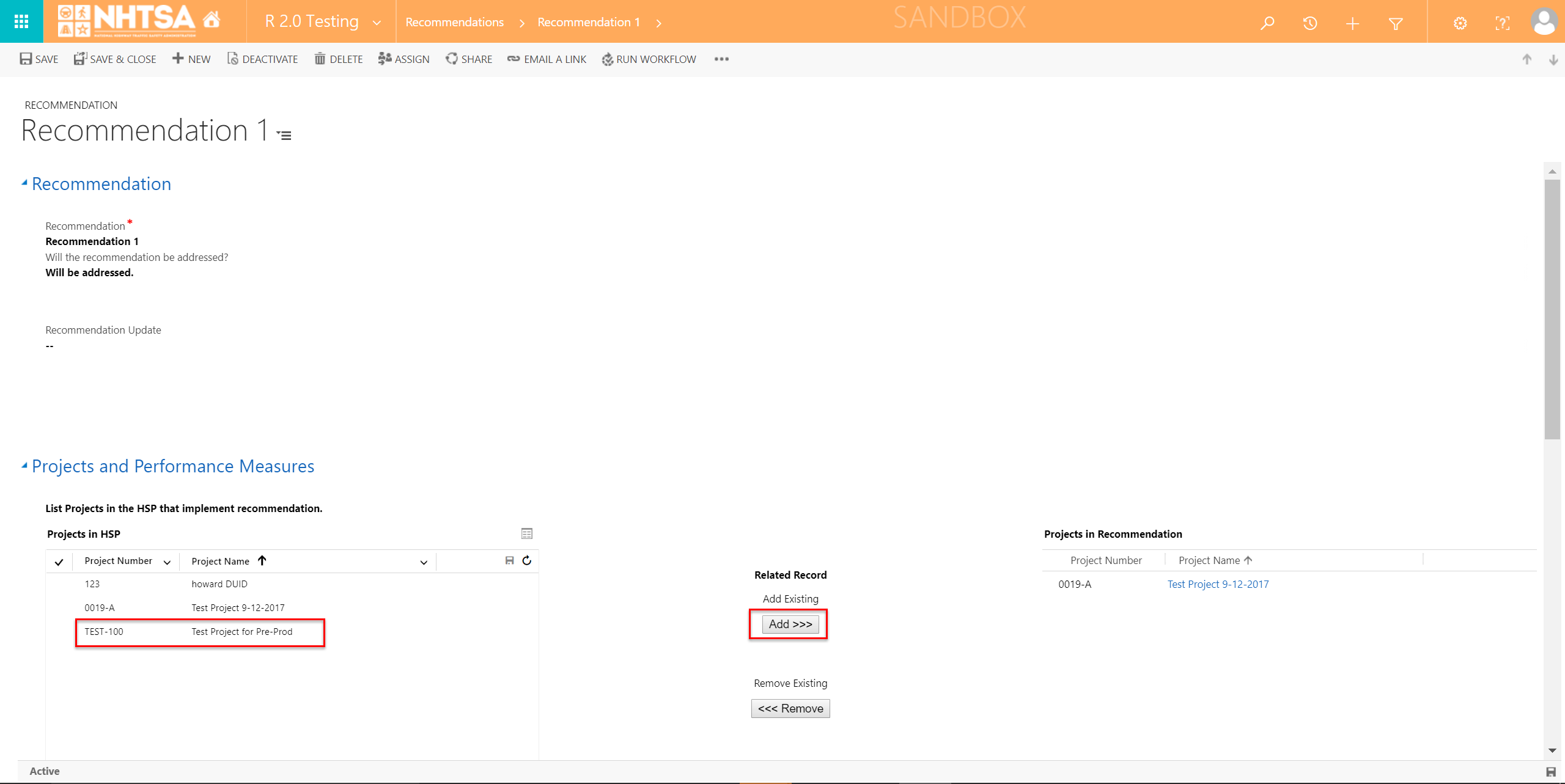The height and width of the screenshot is (784, 1565).
Task: Open grid view icon for Projects in HSP
Action: [x=527, y=533]
